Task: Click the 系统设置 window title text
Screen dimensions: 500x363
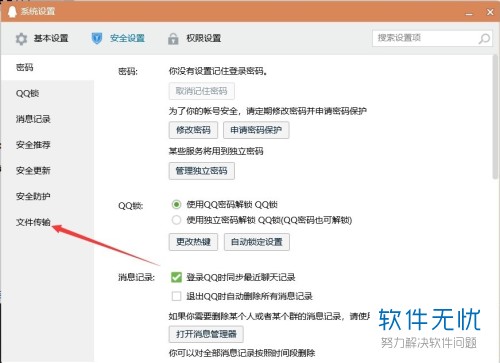Action: [38, 11]
